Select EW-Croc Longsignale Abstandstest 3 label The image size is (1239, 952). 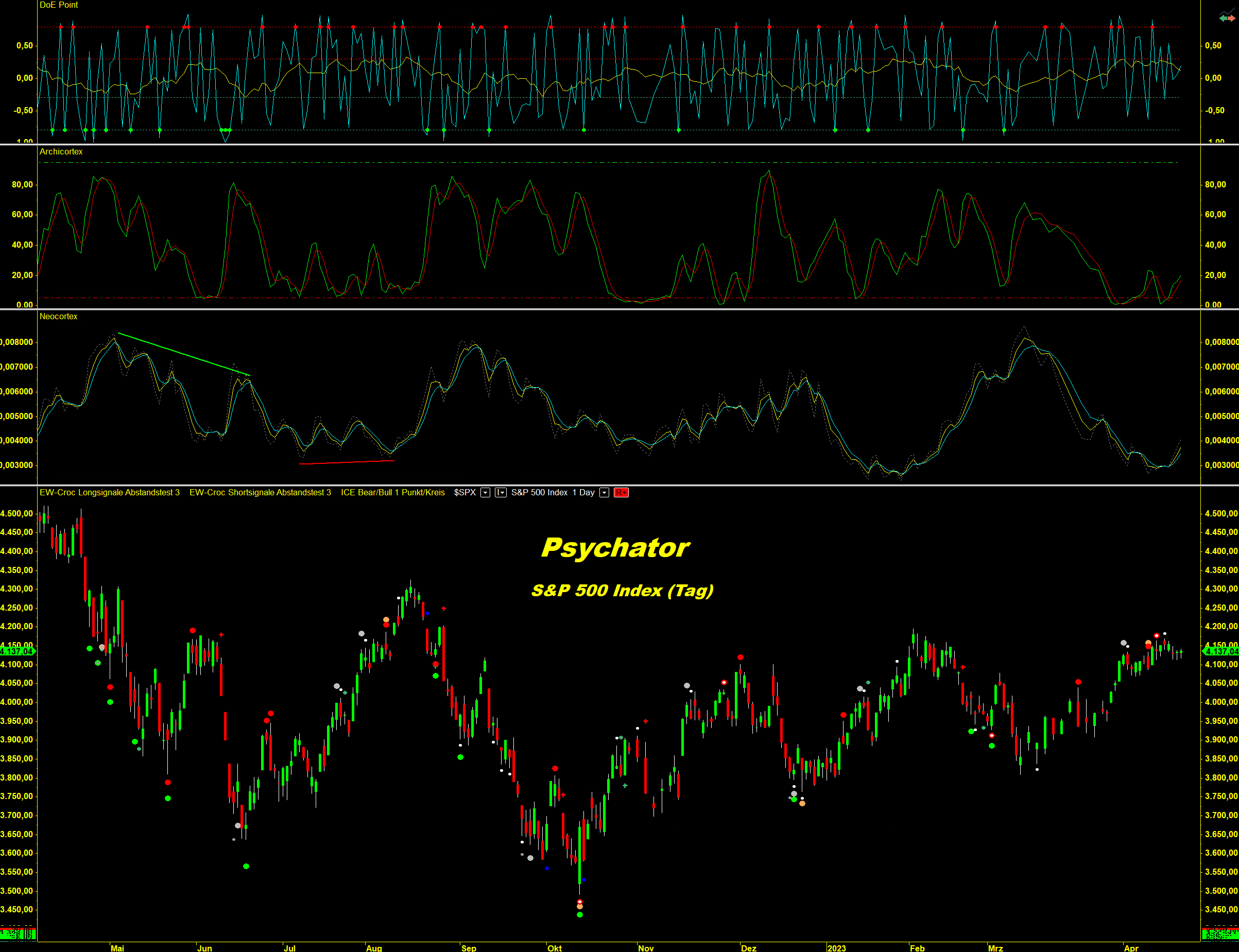(x=109, y=492)
